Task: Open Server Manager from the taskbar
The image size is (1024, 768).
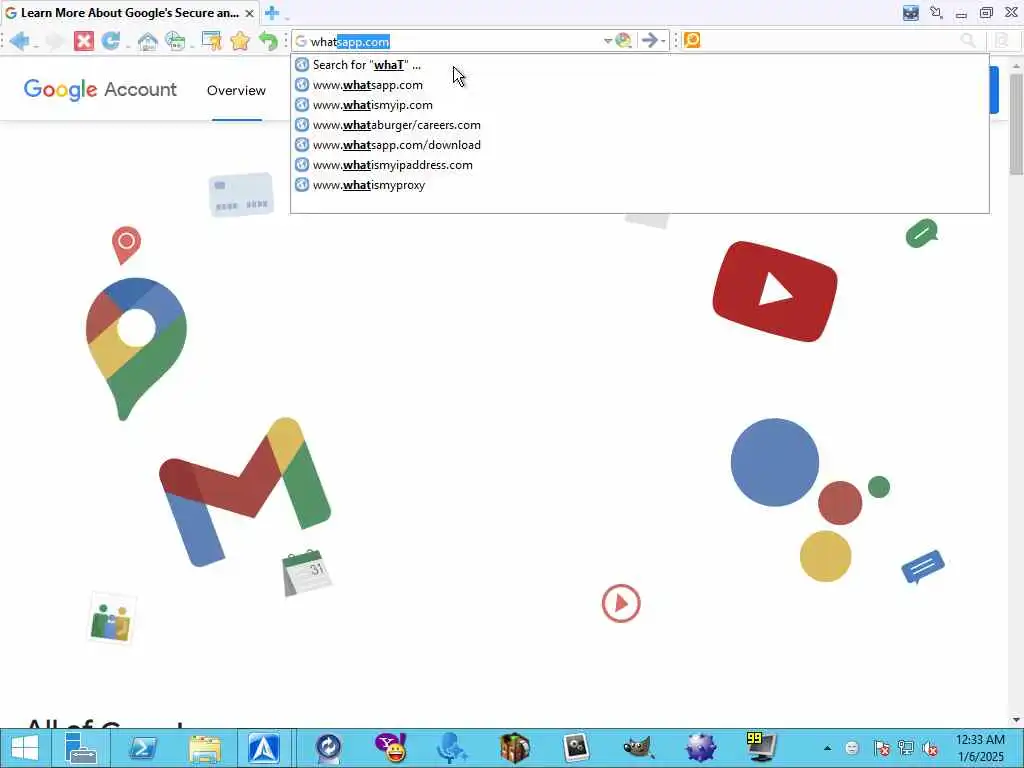Action: [x=80, y=748]
